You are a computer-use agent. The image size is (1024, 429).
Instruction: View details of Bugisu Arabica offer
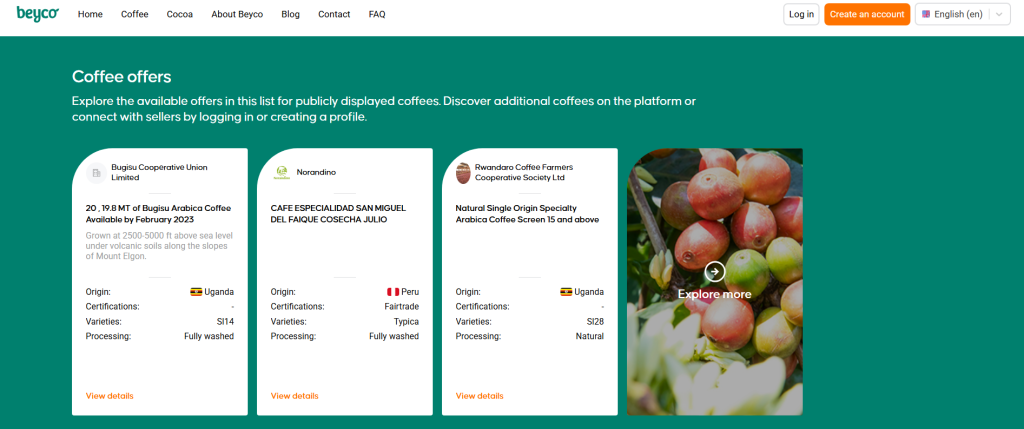[110, 396]
